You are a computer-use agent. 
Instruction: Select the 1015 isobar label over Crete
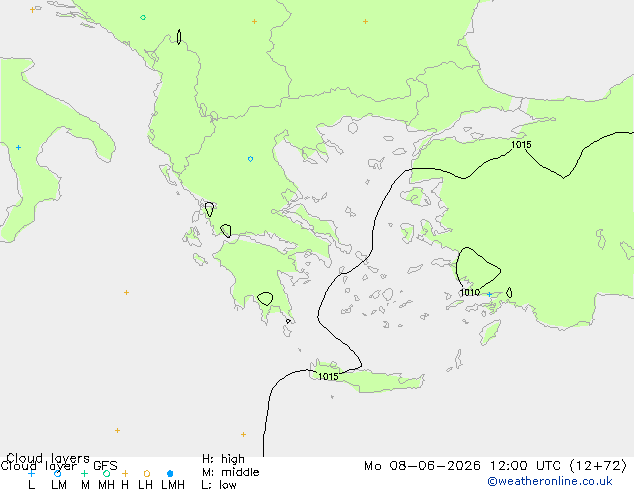pyautogui.click(x=328, y=377)
